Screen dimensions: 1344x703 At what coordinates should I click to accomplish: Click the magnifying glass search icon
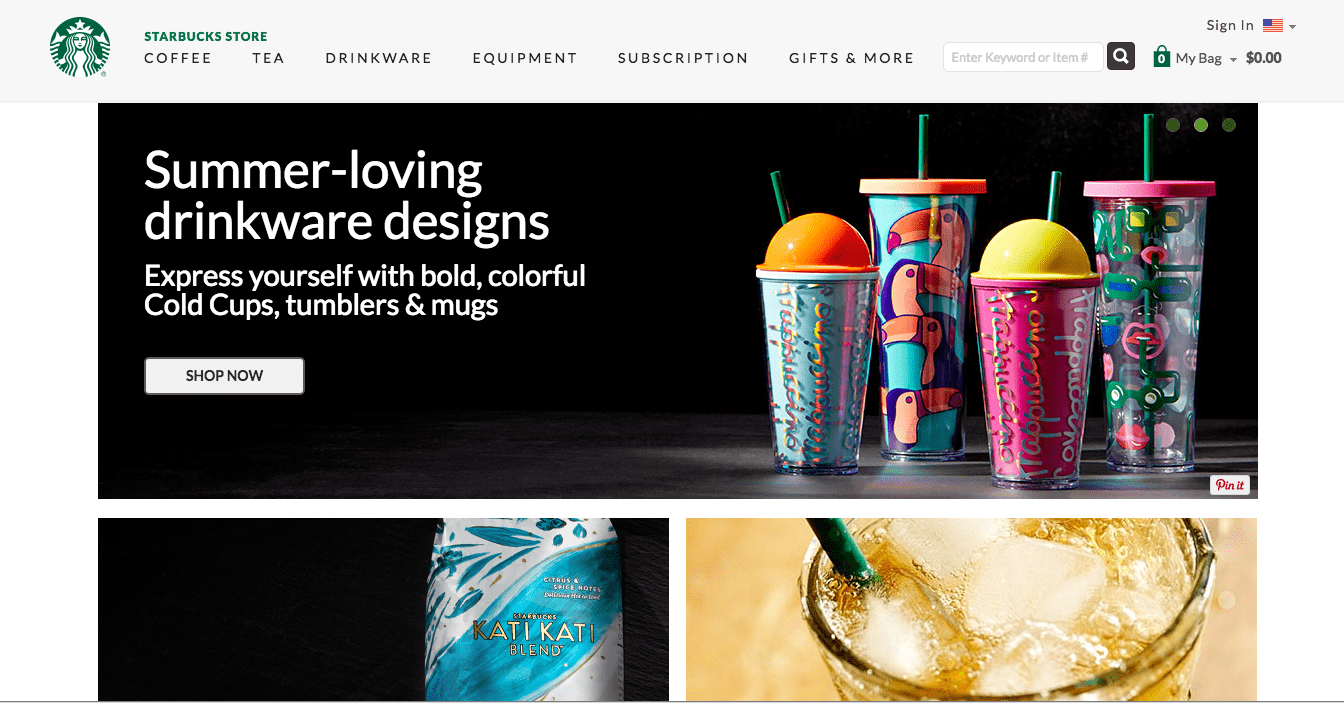point(1121,56)
